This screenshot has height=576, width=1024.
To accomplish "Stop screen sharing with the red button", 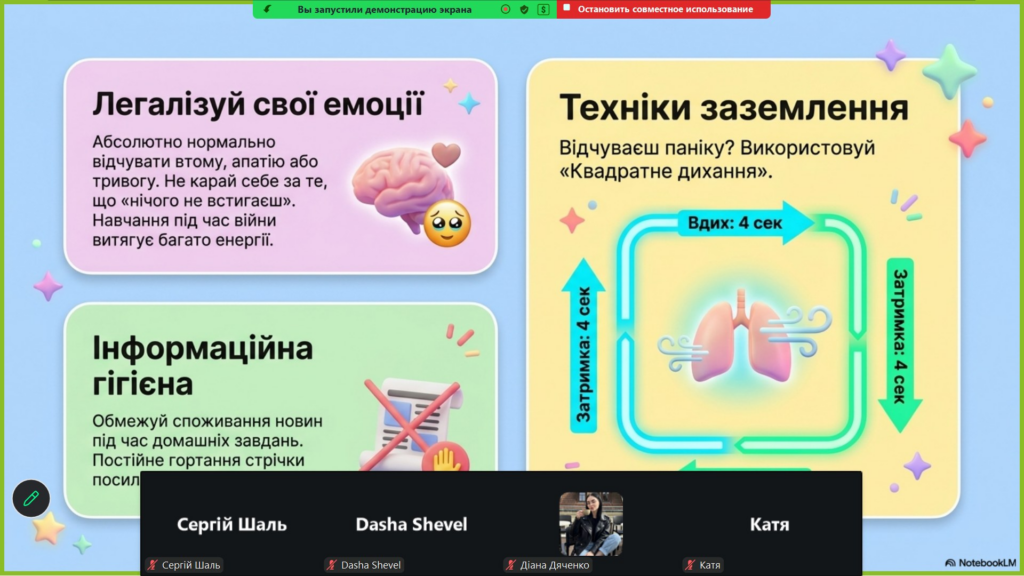I will 663,9.
